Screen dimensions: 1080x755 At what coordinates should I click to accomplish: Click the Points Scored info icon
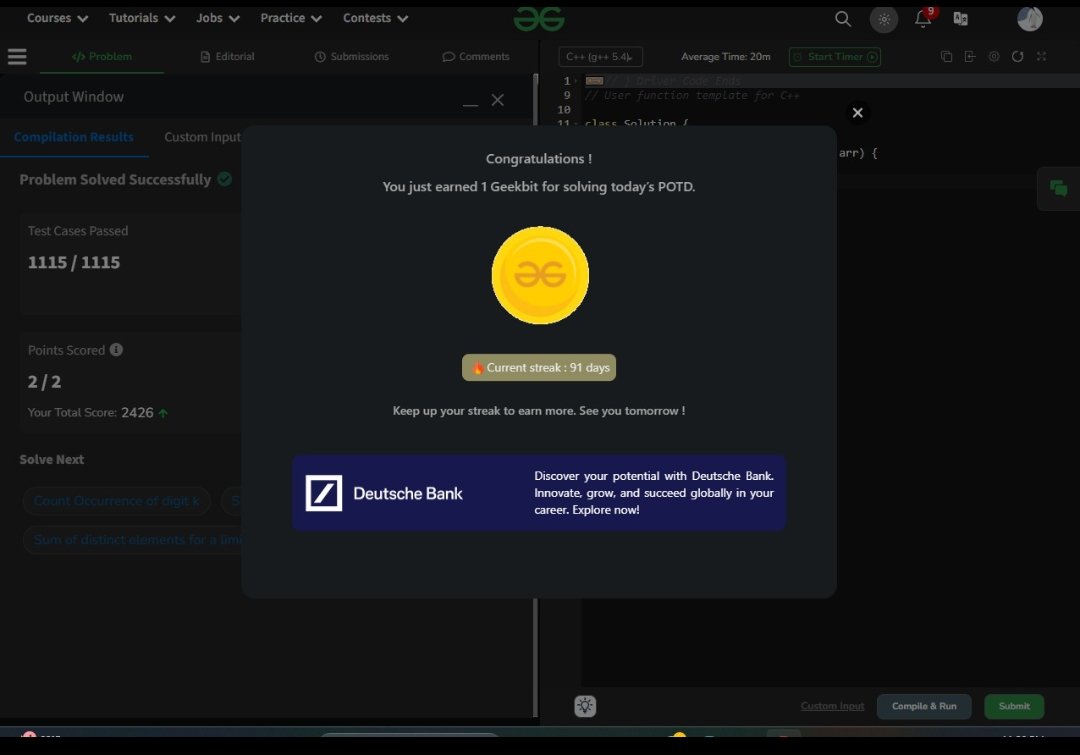116,350
